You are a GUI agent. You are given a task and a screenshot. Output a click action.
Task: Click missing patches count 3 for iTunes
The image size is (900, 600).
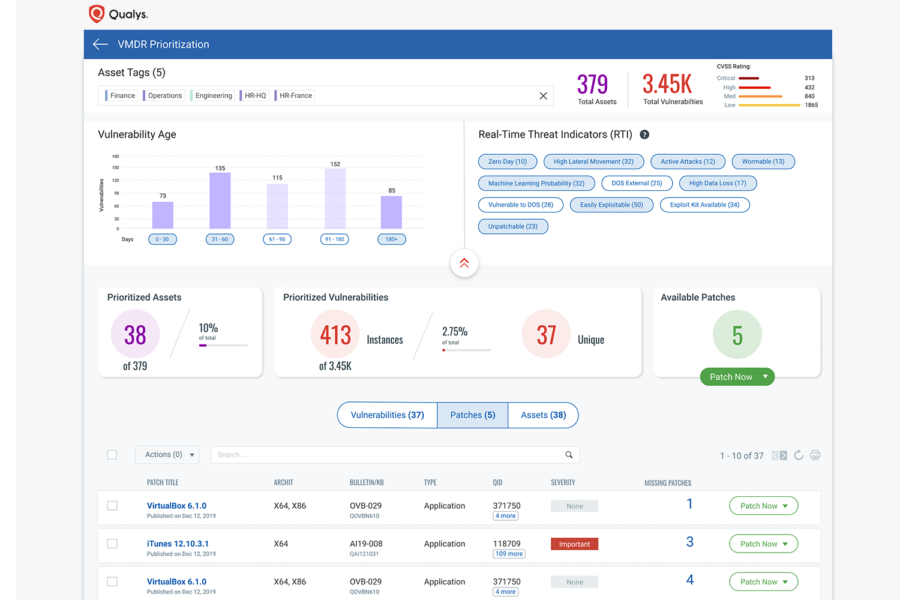tap(690, 541)
